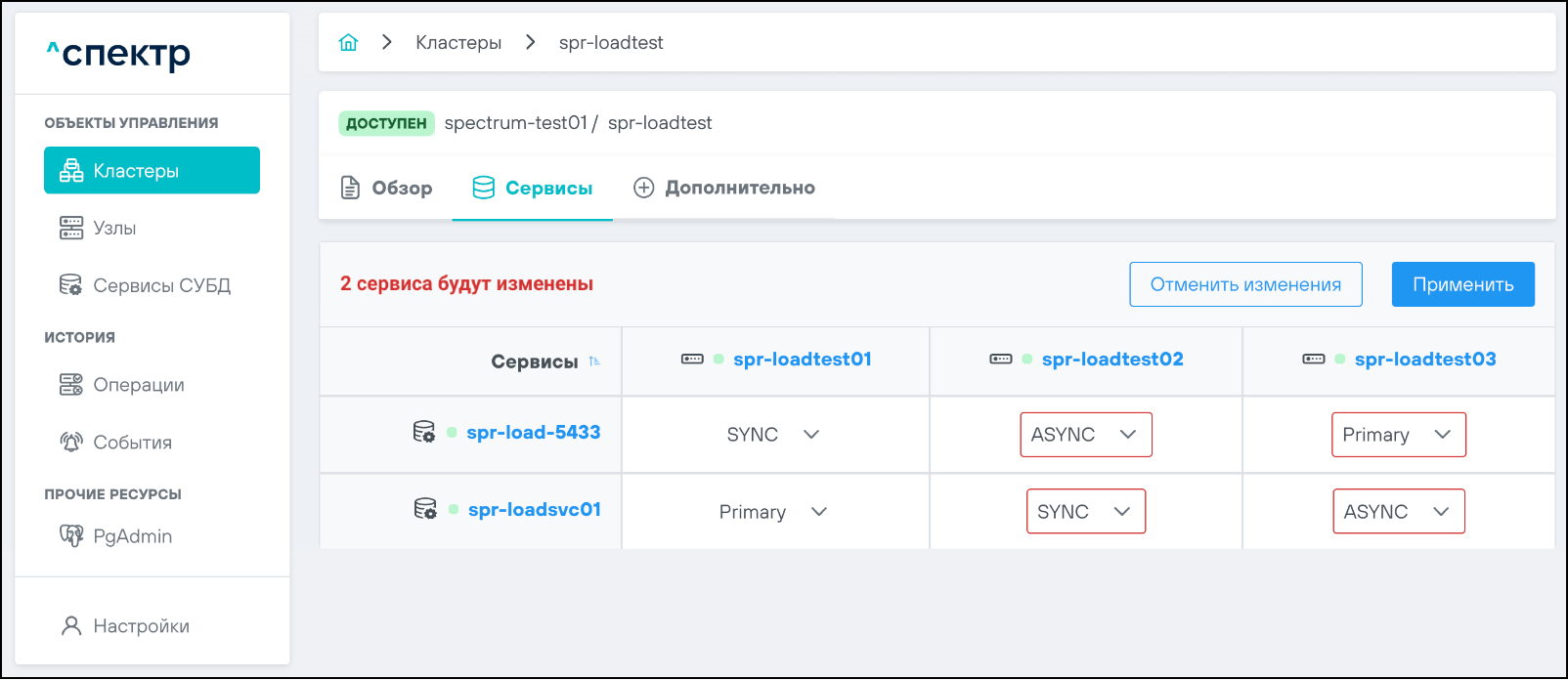Open the spr-loadtest02 node link
This screenshot has width=1568, height=680.
point(1112,360)
